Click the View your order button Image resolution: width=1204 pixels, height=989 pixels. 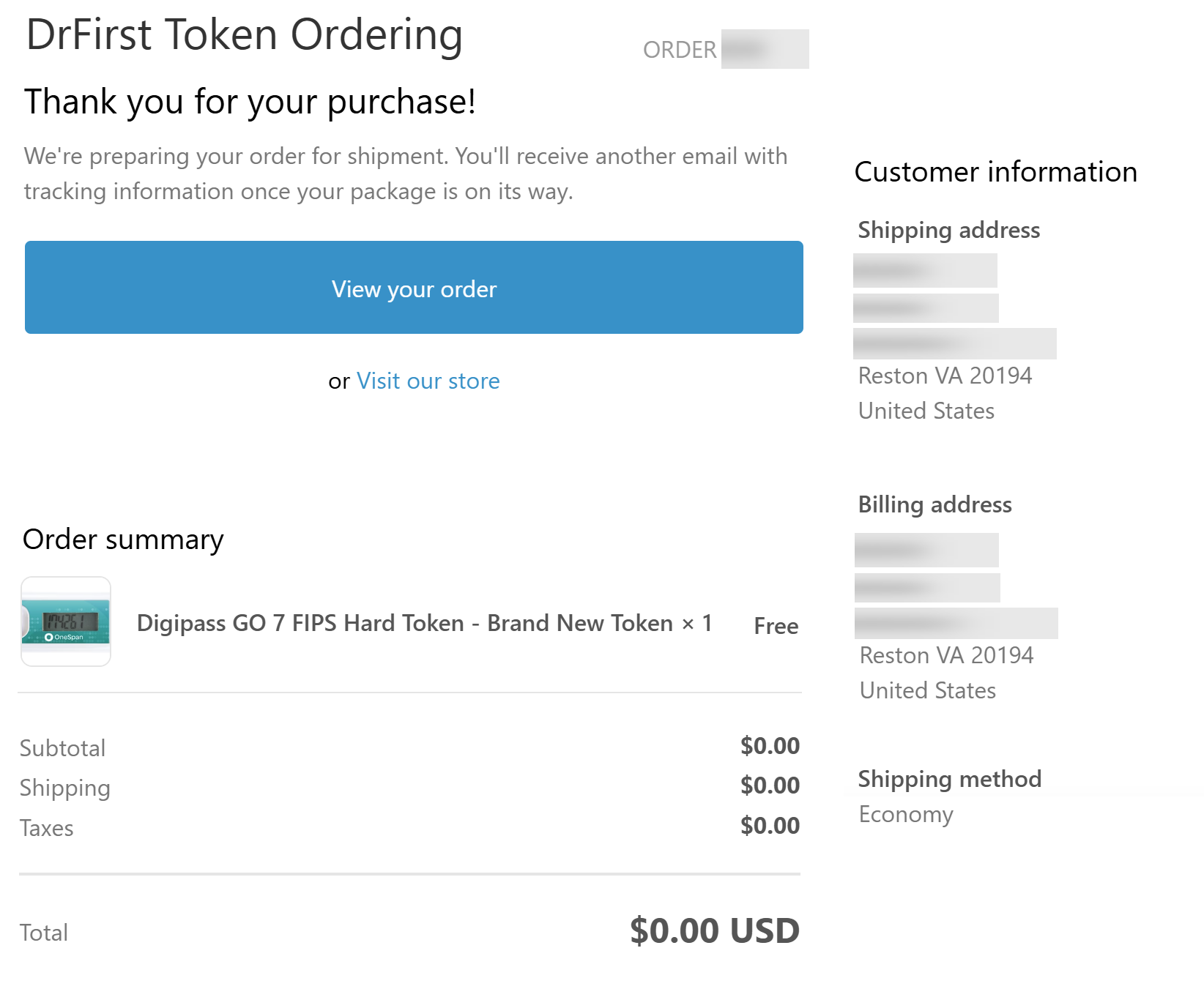(414, 288)
